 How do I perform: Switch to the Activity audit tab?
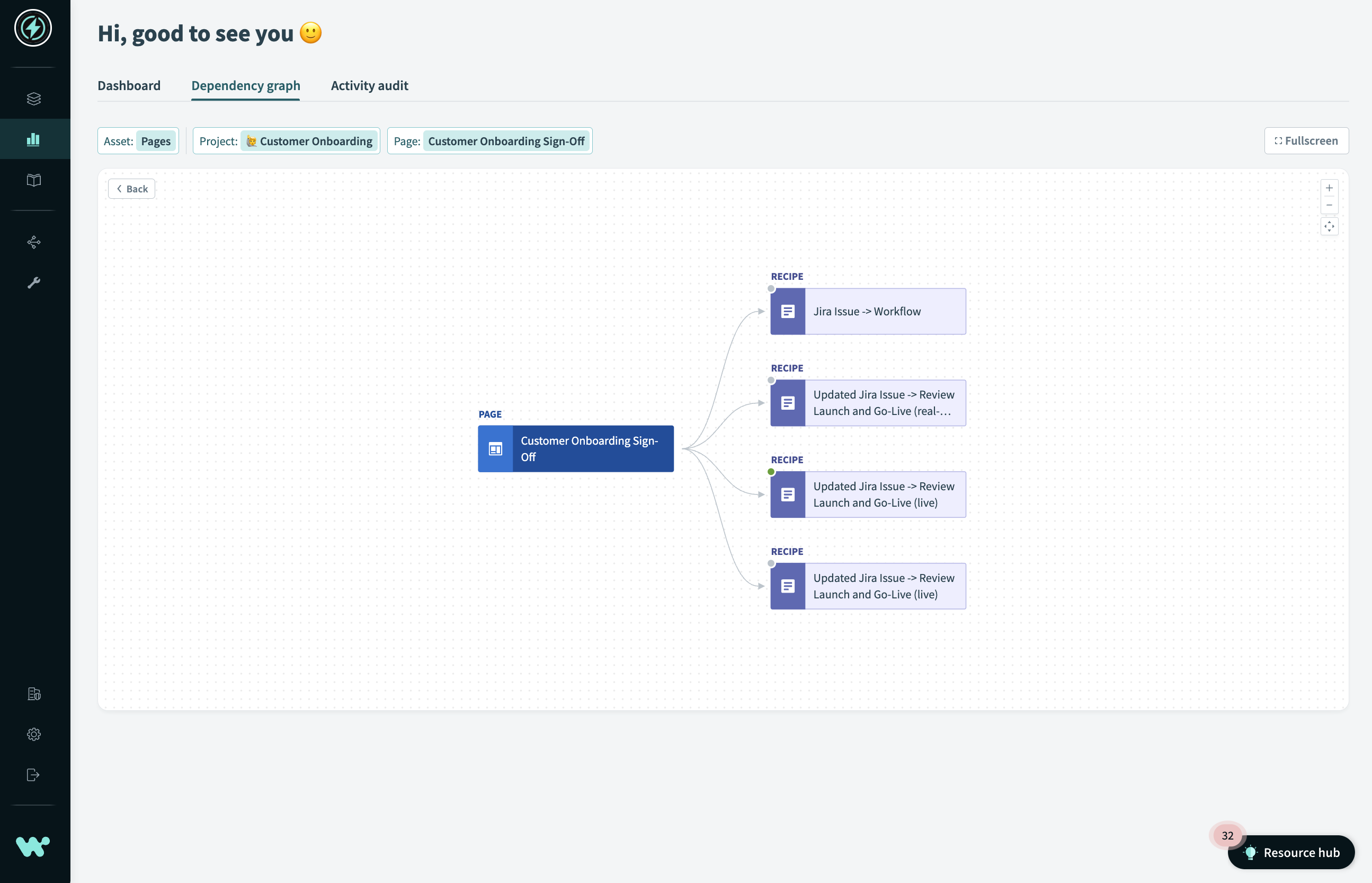369,85
